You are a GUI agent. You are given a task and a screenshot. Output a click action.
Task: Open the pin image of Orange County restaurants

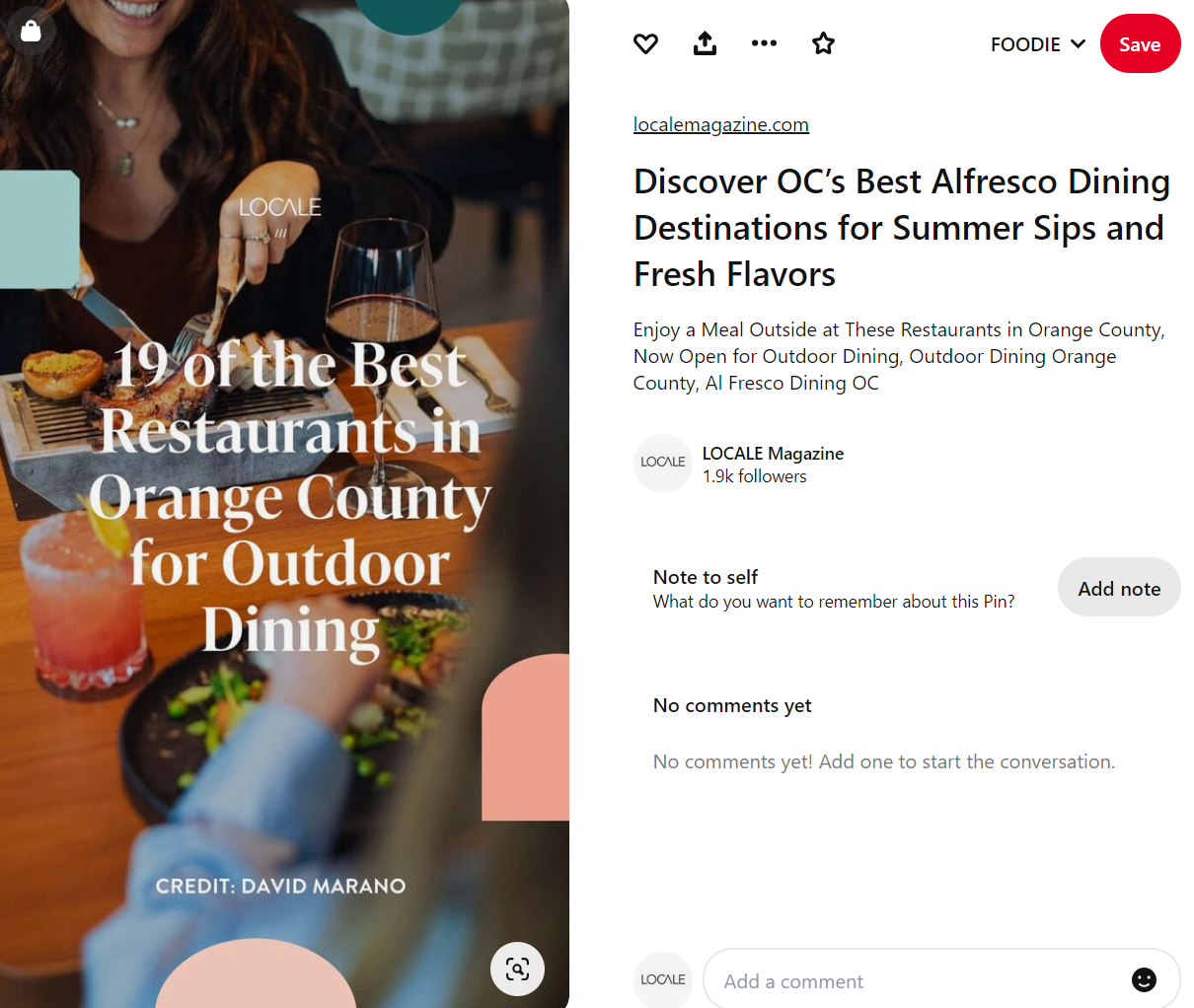[x=284, y=504]
